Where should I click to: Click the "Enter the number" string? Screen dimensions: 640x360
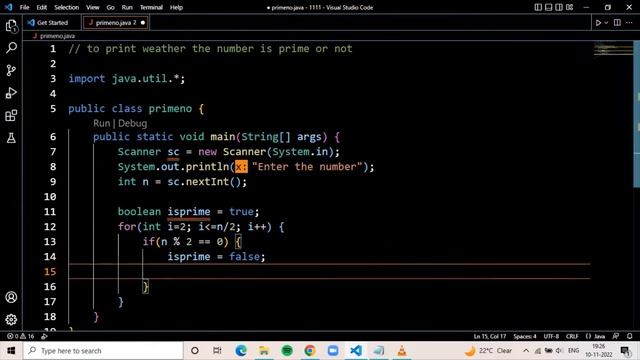coord(307,167)
